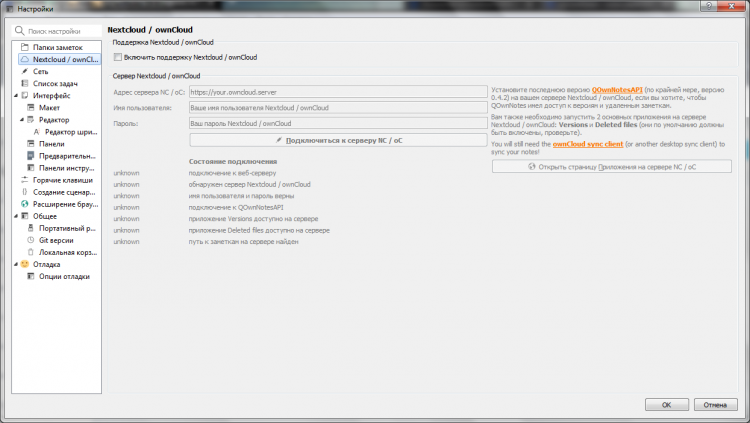Collapse the Общее tree branch
The image size is (750, 423).
click(16, 216)
